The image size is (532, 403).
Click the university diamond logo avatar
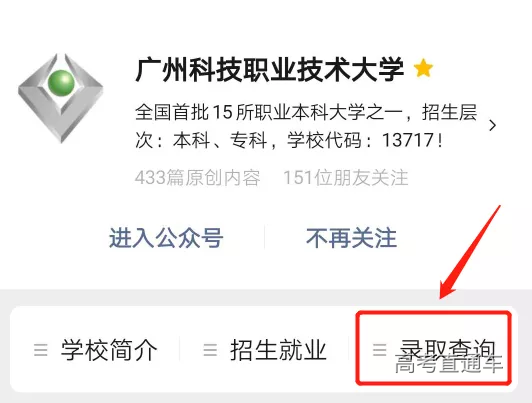[61, 98]
